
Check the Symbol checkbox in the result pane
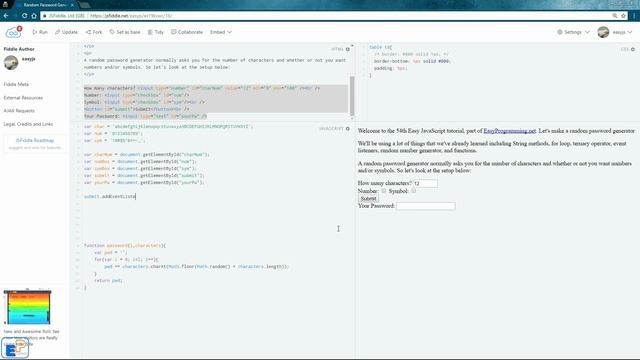[413, 191]
